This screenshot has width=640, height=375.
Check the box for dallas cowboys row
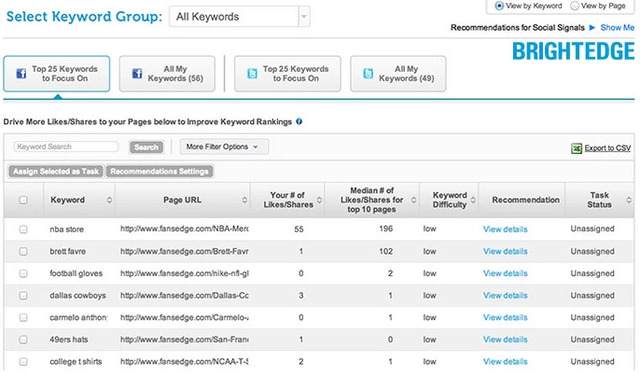pos(23,295)
